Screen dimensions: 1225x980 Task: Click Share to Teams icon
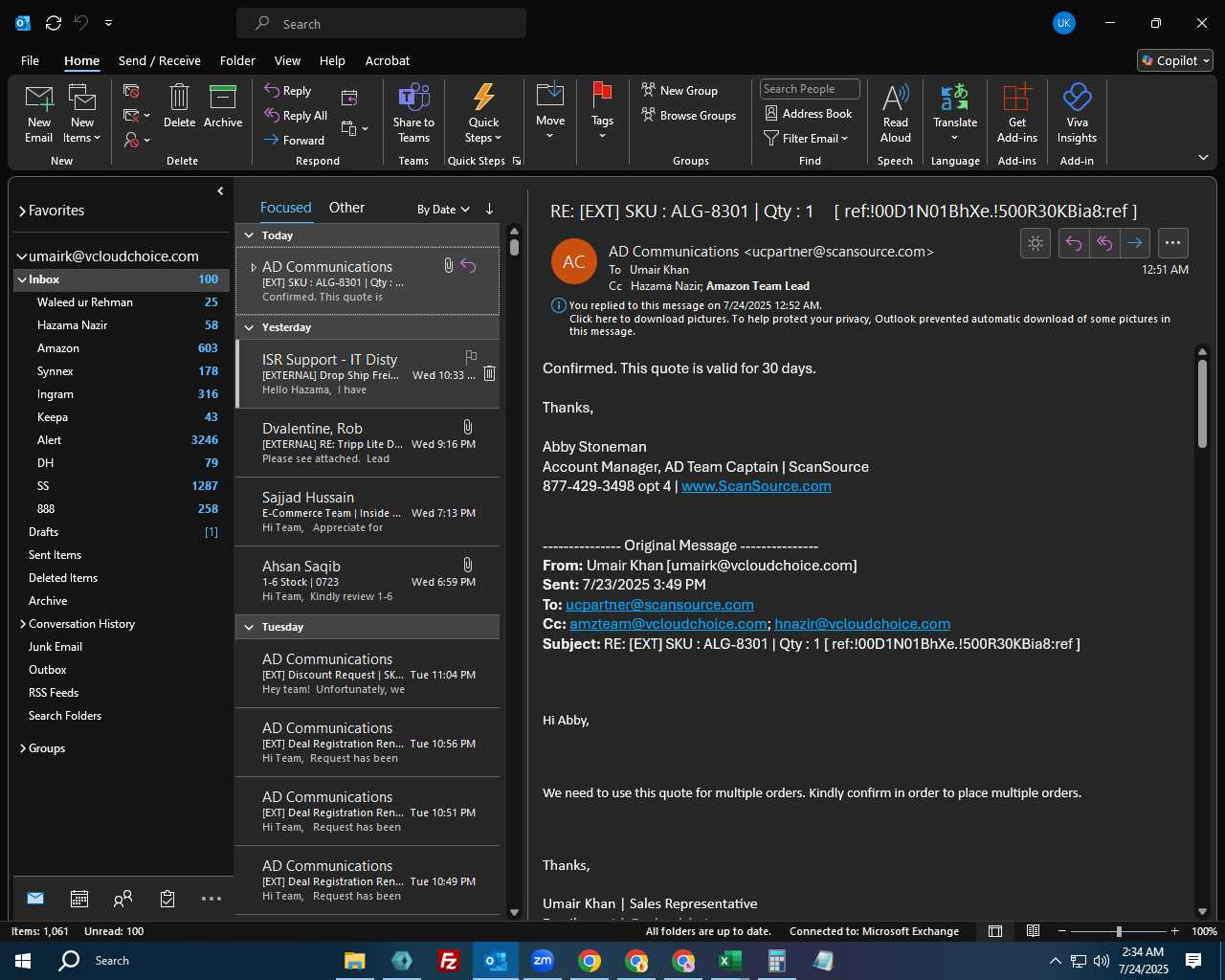(413, 113)
